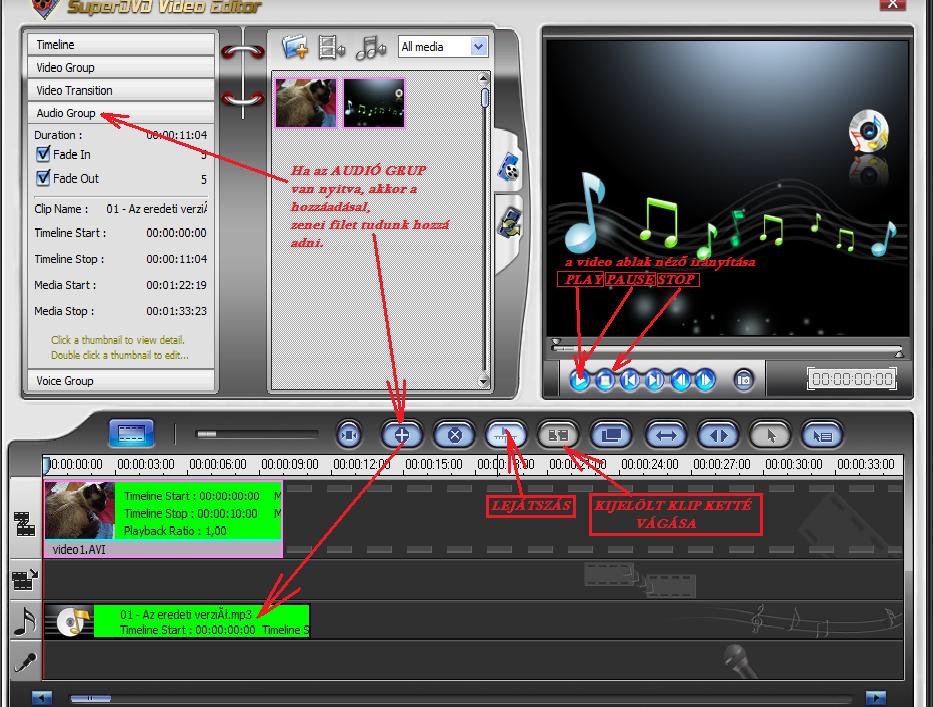The width and height of the screenshot is (933, 707).
Task: Toggle the timeline/storyboard view button
Action: tap(132, 433)
